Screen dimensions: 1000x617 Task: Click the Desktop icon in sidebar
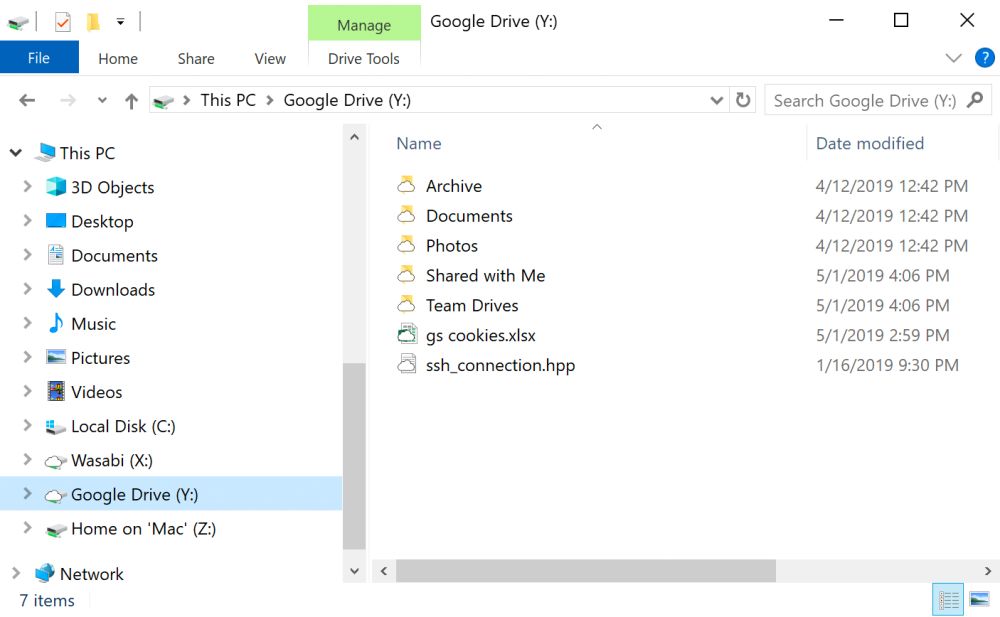click(56, 221)
